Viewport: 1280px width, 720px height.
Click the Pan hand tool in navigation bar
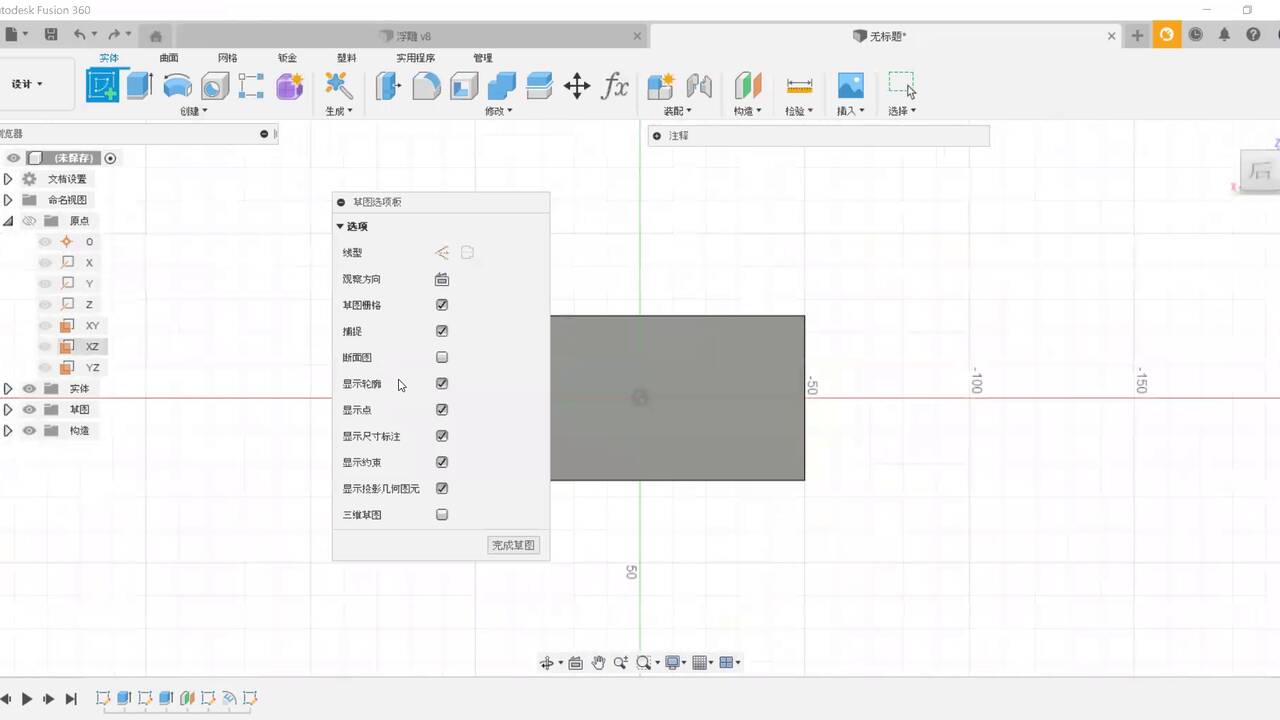(598, 662)
